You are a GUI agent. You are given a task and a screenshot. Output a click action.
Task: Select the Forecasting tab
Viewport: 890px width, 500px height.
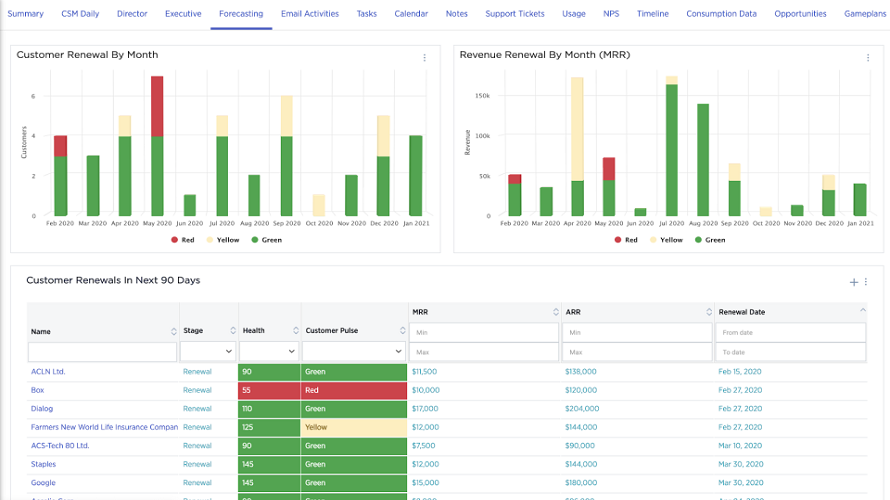(241, 14)
